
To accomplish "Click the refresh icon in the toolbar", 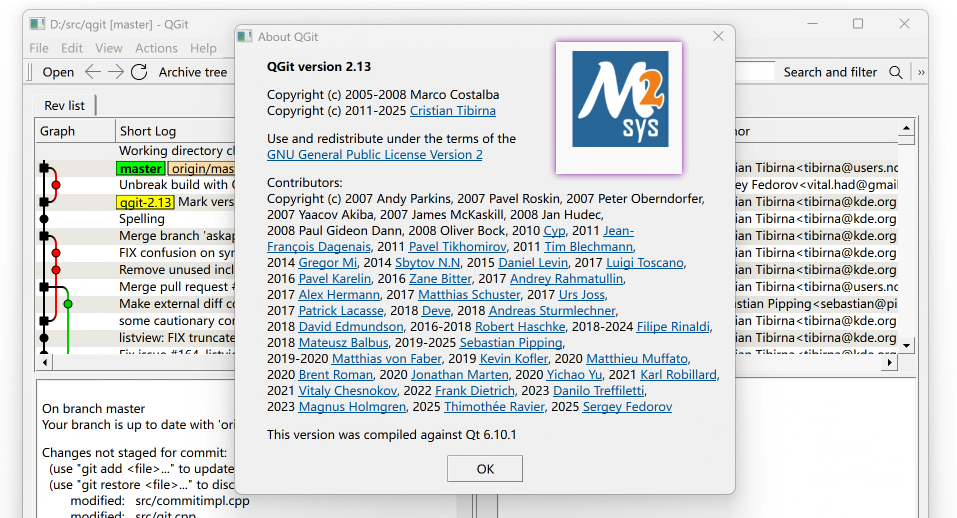I will tap(139, 72).
